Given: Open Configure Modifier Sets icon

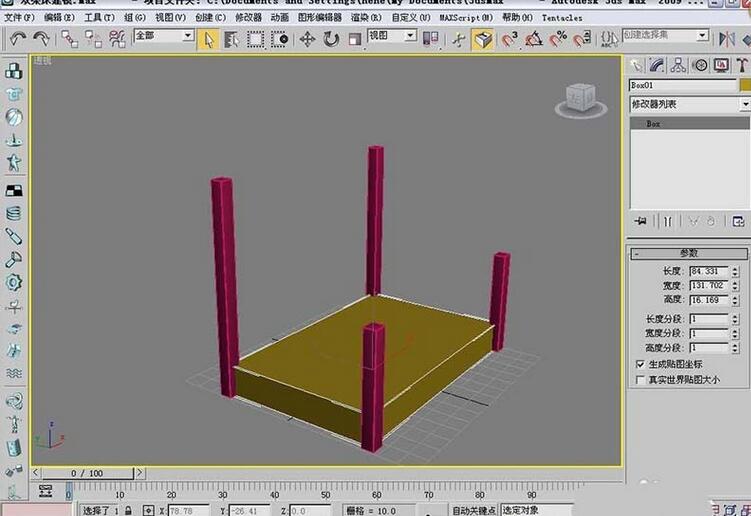Looking at the screenshot, I should (x=738, y=221).
